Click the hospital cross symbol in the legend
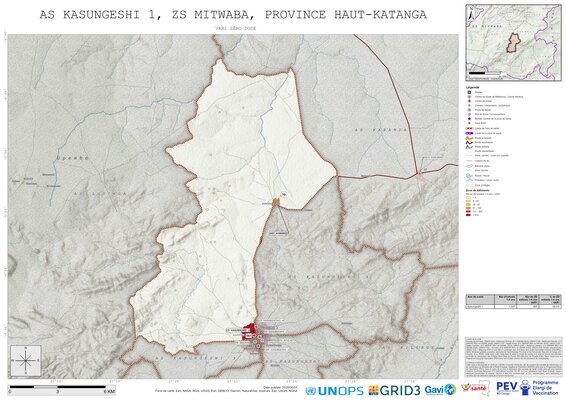 coord(470,92)
